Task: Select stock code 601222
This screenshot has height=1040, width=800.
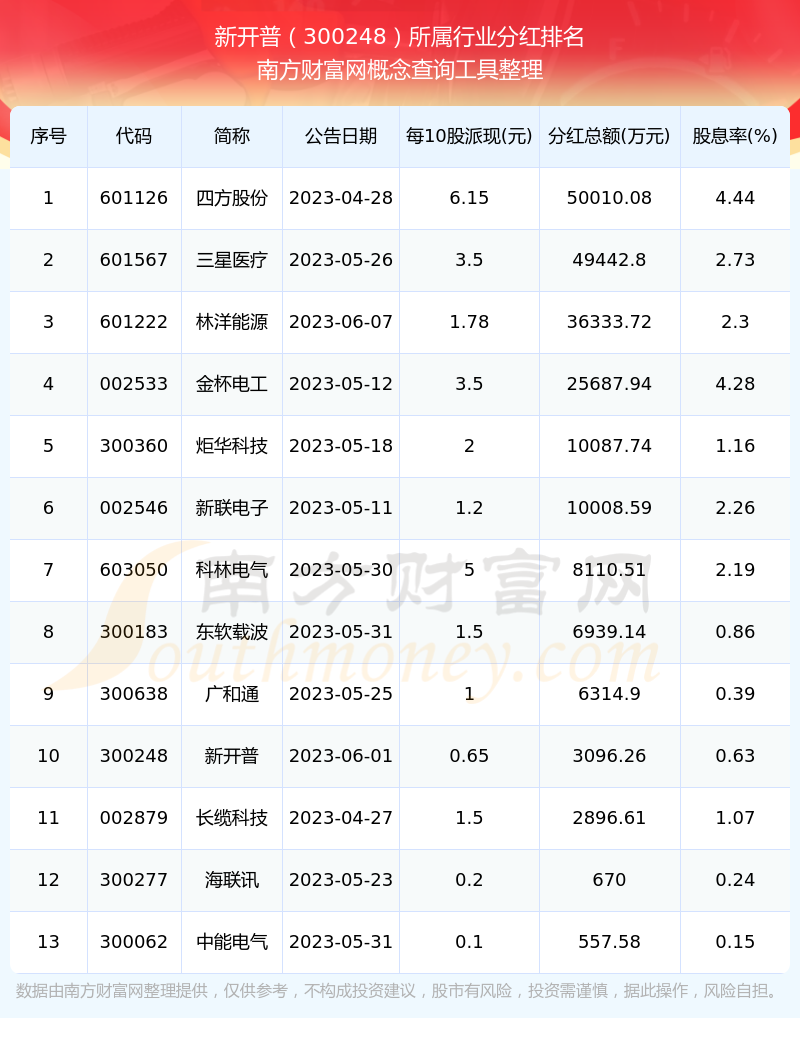Action: coord(134,322)
